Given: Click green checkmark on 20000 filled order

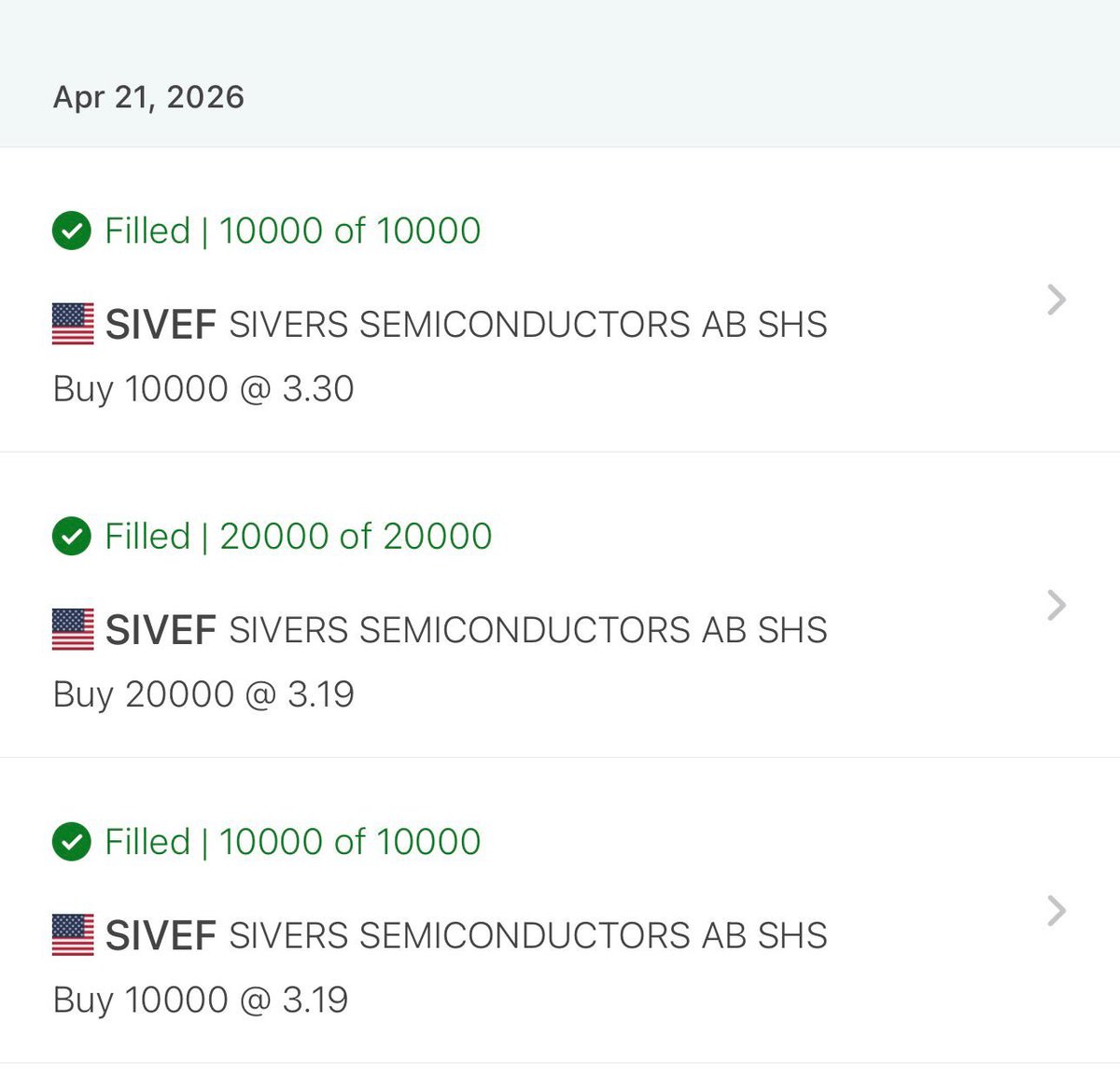Looking at the screenshot, I should point(72,536).
